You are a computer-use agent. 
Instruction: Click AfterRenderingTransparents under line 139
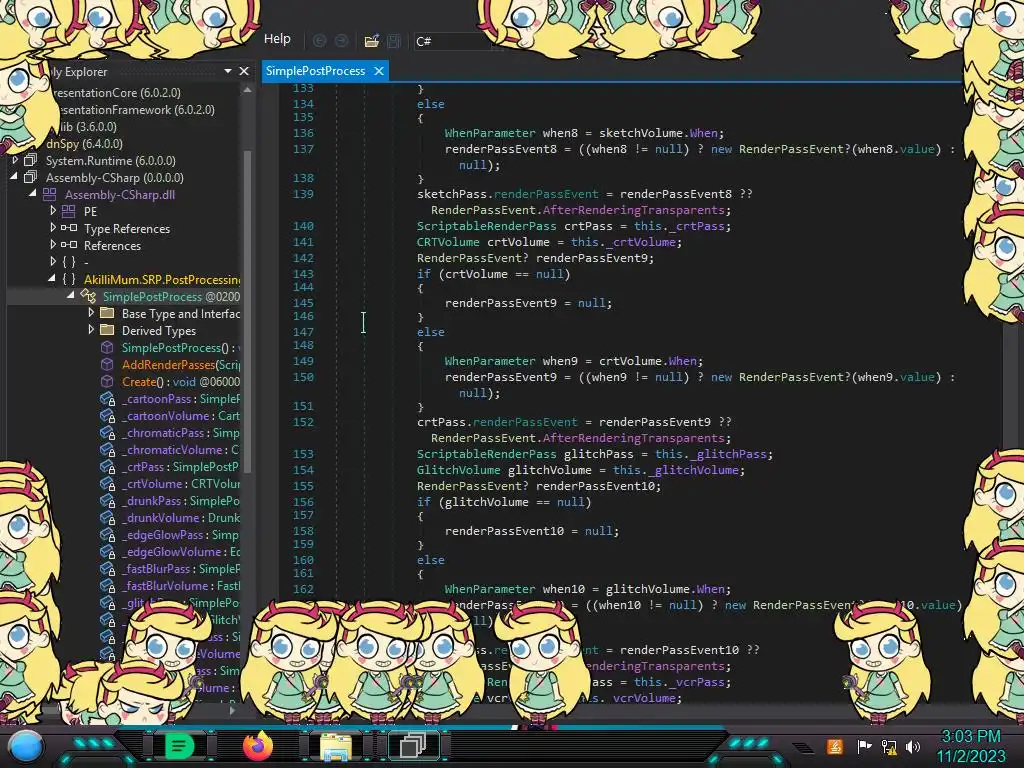pyautogui.click(x=633, y=210)
